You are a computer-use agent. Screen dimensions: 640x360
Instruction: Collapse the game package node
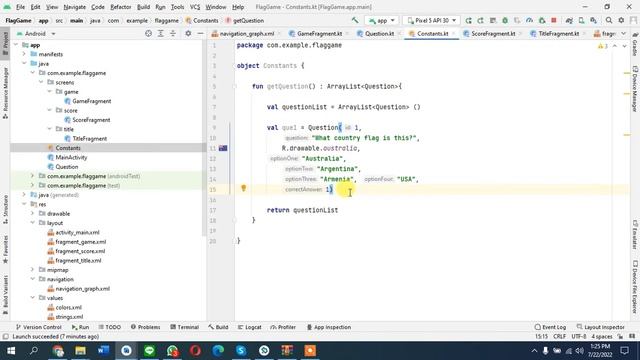pyautogui.click(x=49, y=91)
